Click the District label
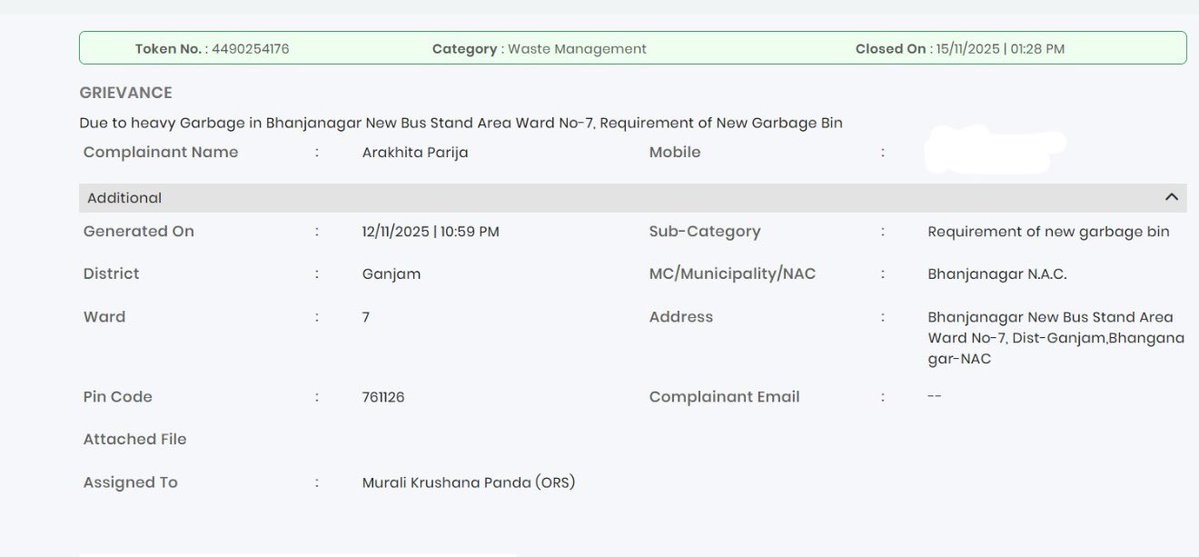 (111, 274)
